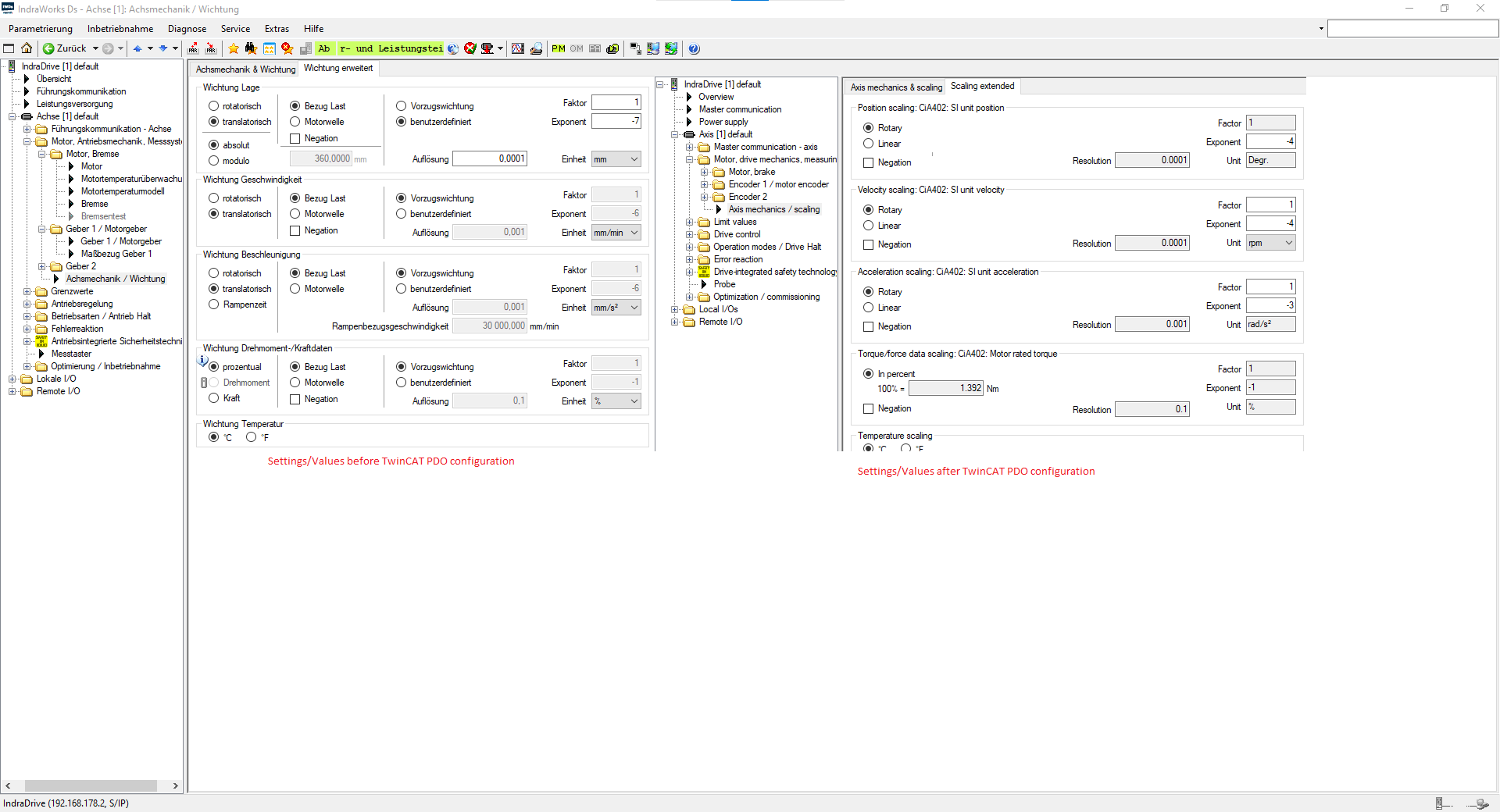The height and width of the screenshot is (812, 1500).
Task: Click the Faktor input field in Wichtung Lage
Action: (616, 102)
